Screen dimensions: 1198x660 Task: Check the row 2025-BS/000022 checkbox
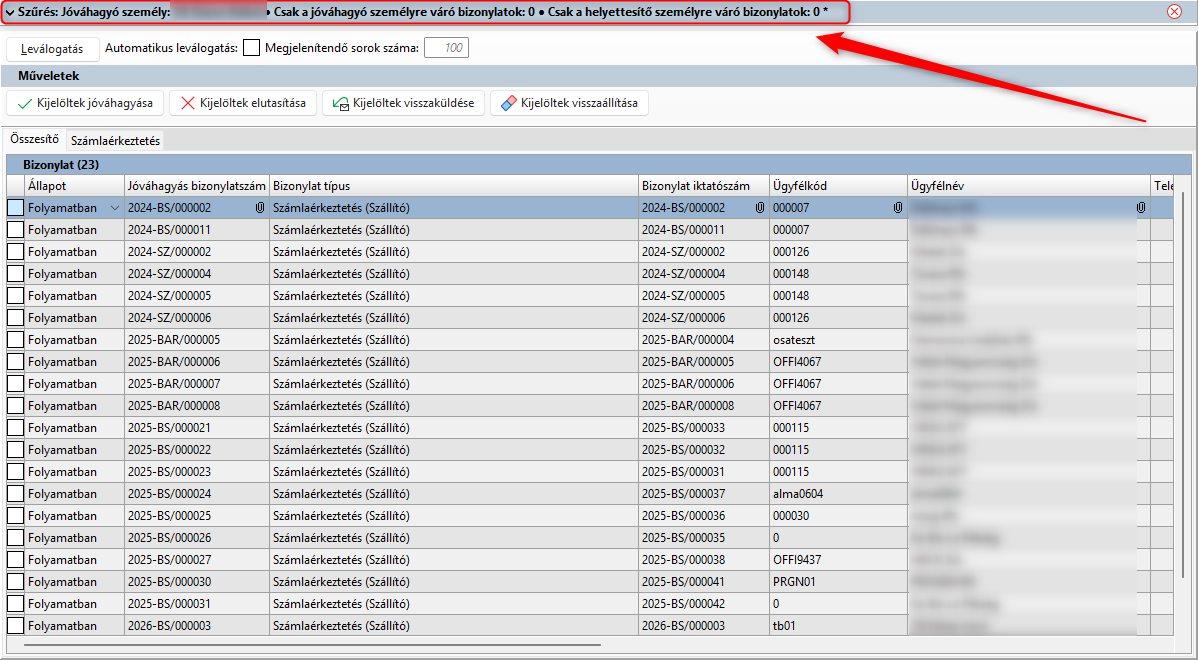point(15,449)
